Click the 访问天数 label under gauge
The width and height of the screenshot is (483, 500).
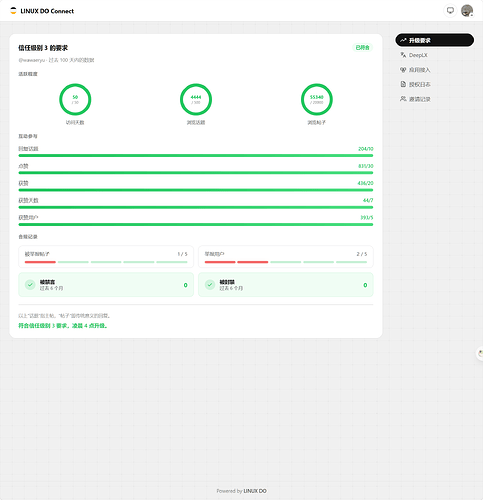(75, 123)
